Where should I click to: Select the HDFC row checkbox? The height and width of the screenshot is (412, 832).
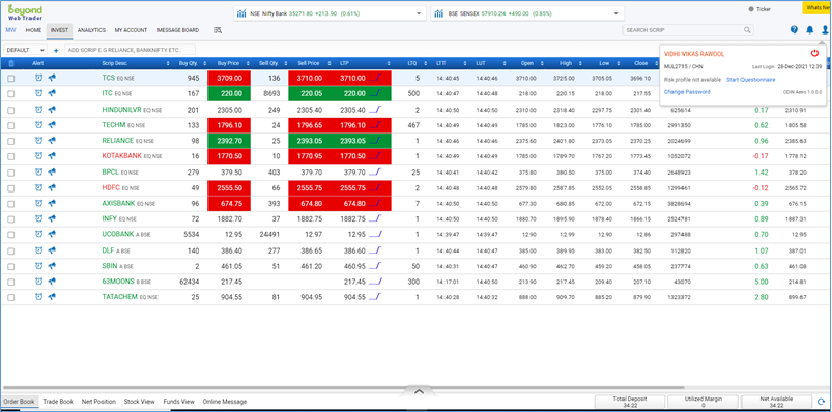[x=11, y=188]
